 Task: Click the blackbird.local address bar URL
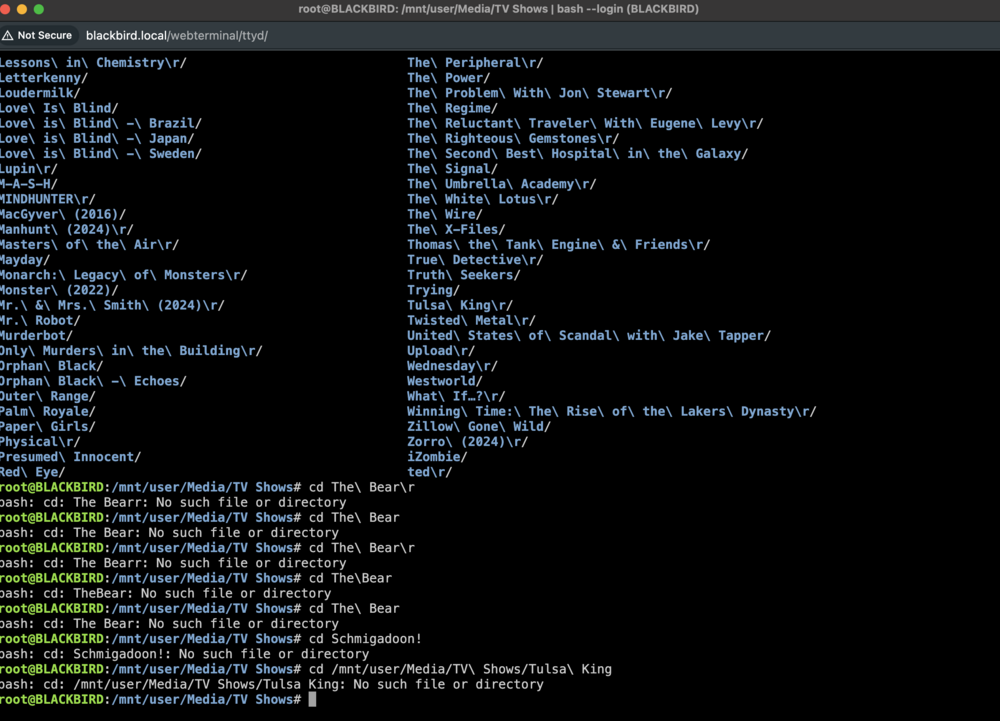pyautogui.click(x=177, y=36)
